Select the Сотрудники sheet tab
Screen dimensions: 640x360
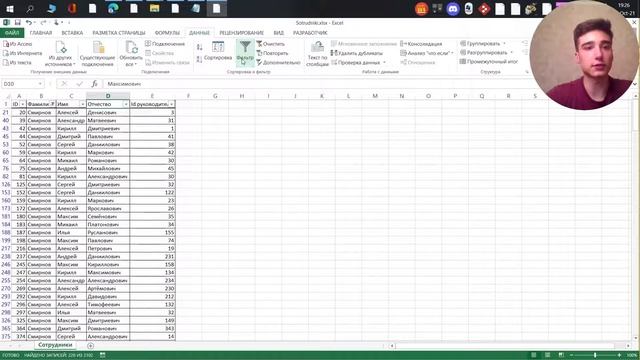tap(55, 345)
